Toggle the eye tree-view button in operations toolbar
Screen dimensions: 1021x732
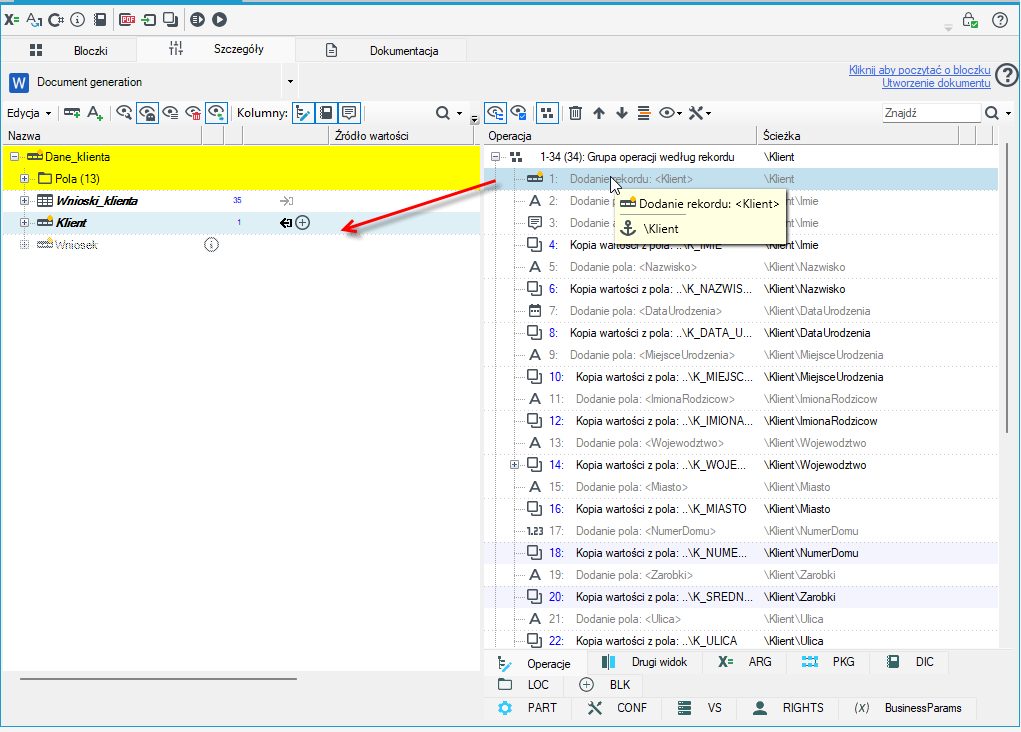tap(496, 113)
